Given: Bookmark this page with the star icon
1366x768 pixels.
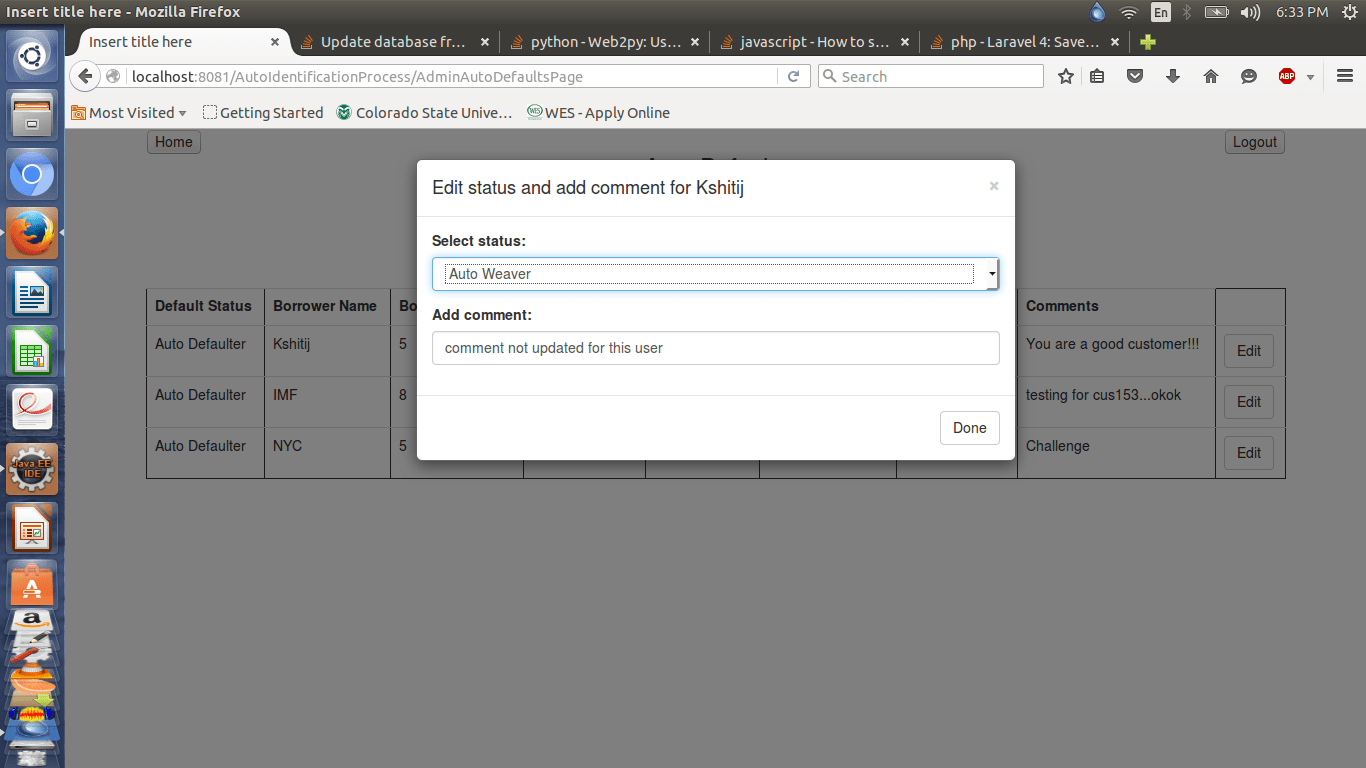Looking at the screenshot, I should coord(1065,76).
